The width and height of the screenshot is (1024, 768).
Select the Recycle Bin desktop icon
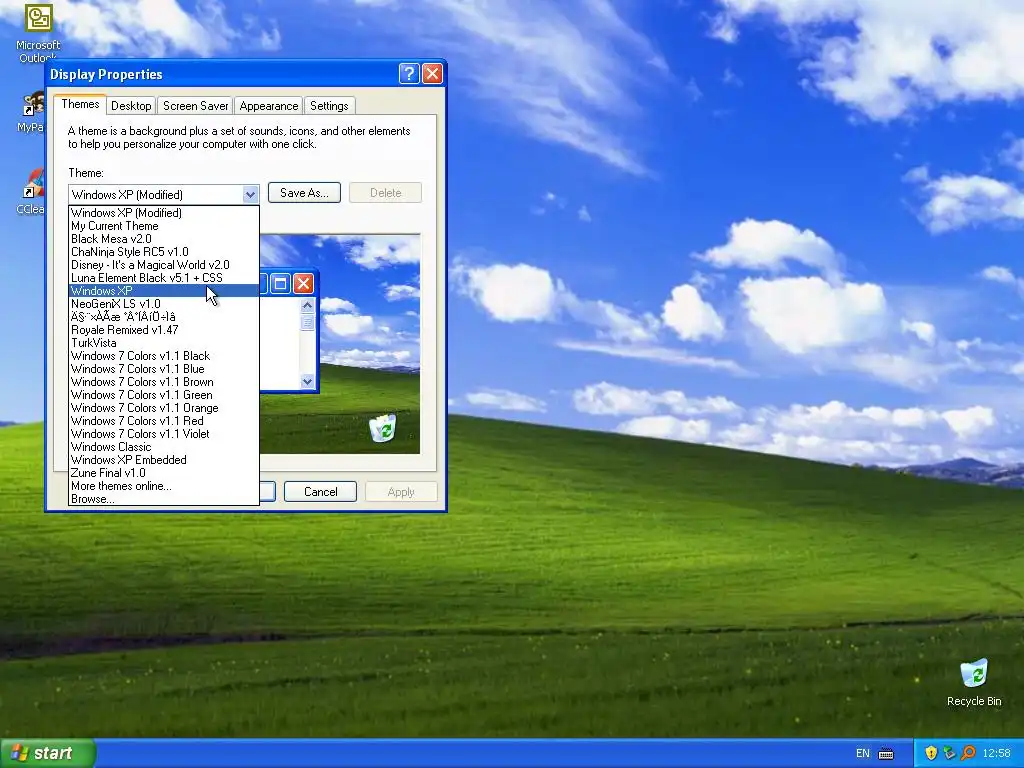(974, 682)
